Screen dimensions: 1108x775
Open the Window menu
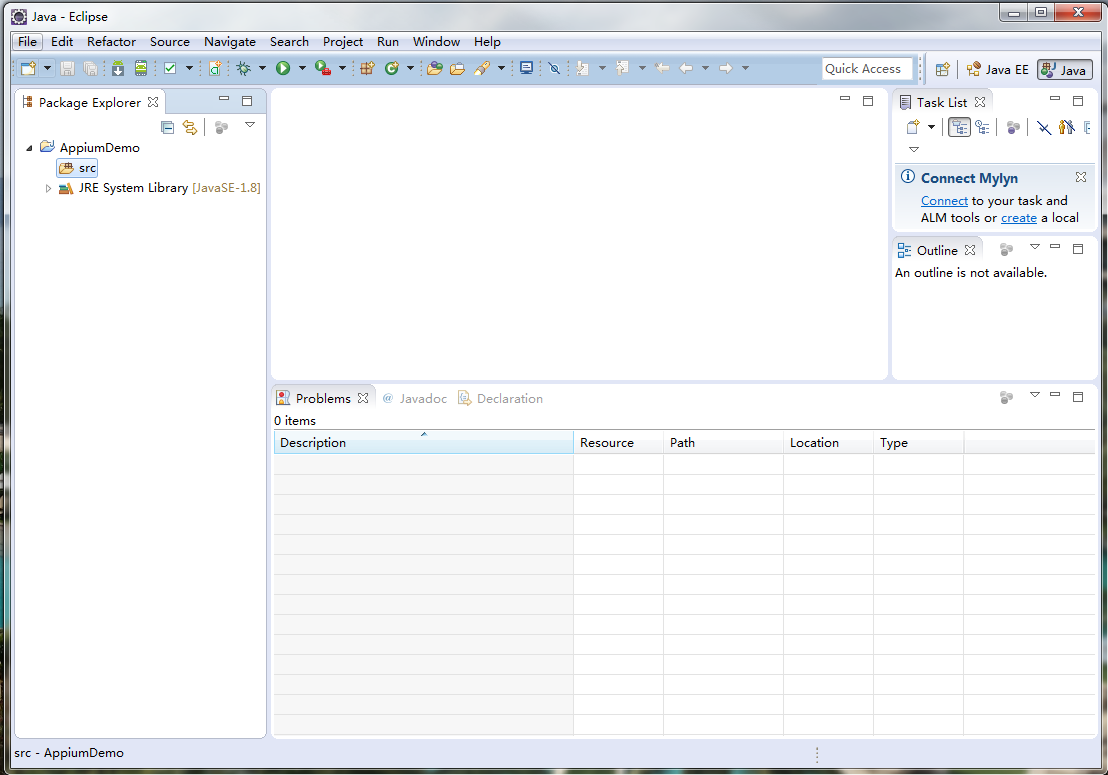(x=436, y=42)
